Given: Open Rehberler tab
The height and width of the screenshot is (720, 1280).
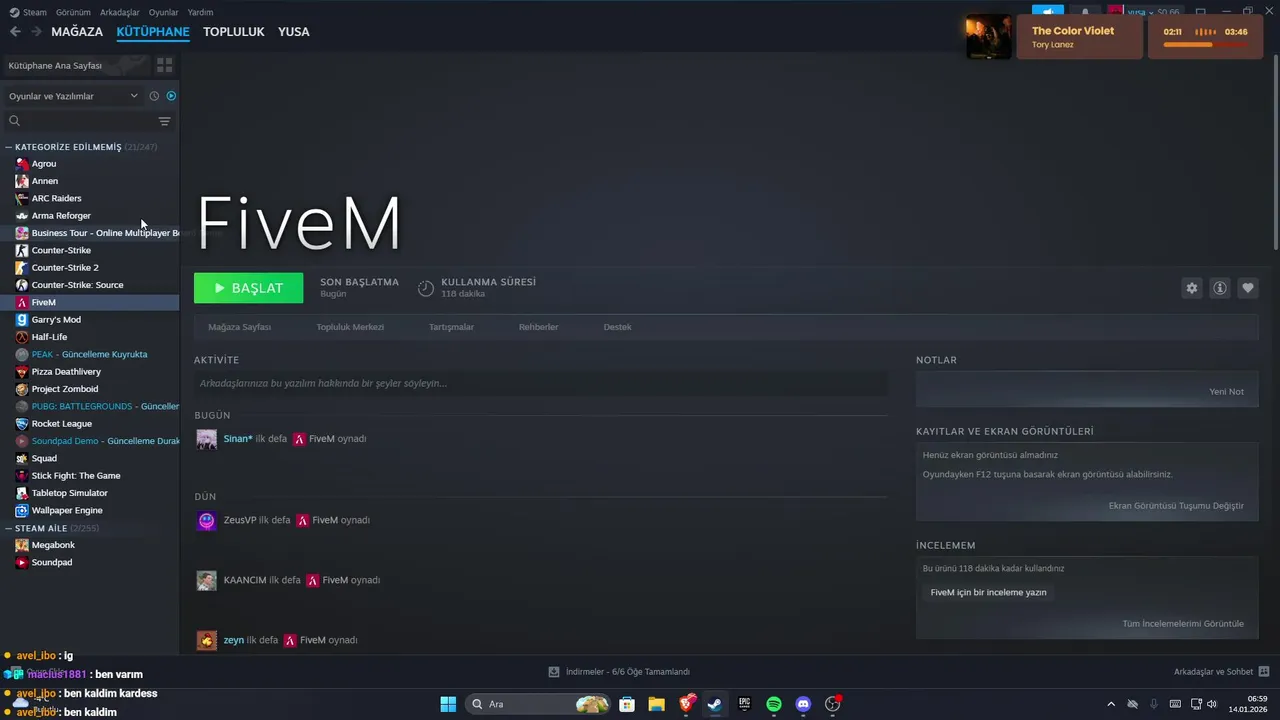Looking at the screenshot, I should (x=539, y=327).
